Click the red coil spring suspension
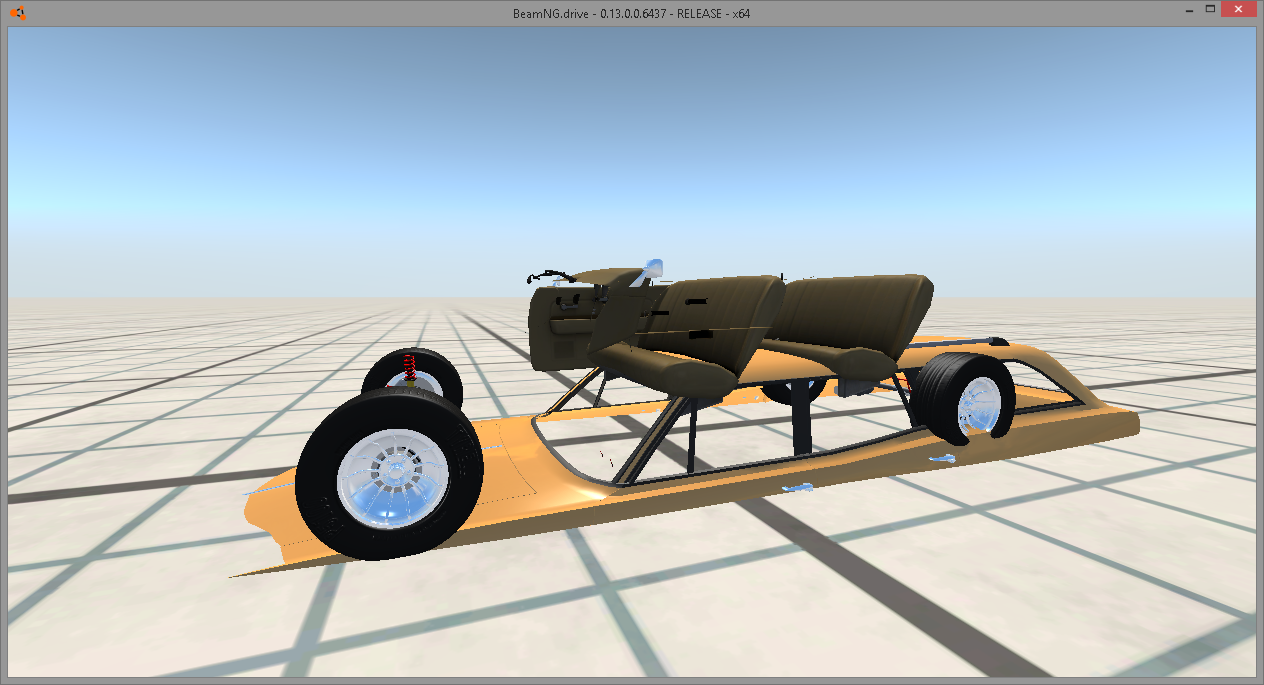 coord(410,367)
